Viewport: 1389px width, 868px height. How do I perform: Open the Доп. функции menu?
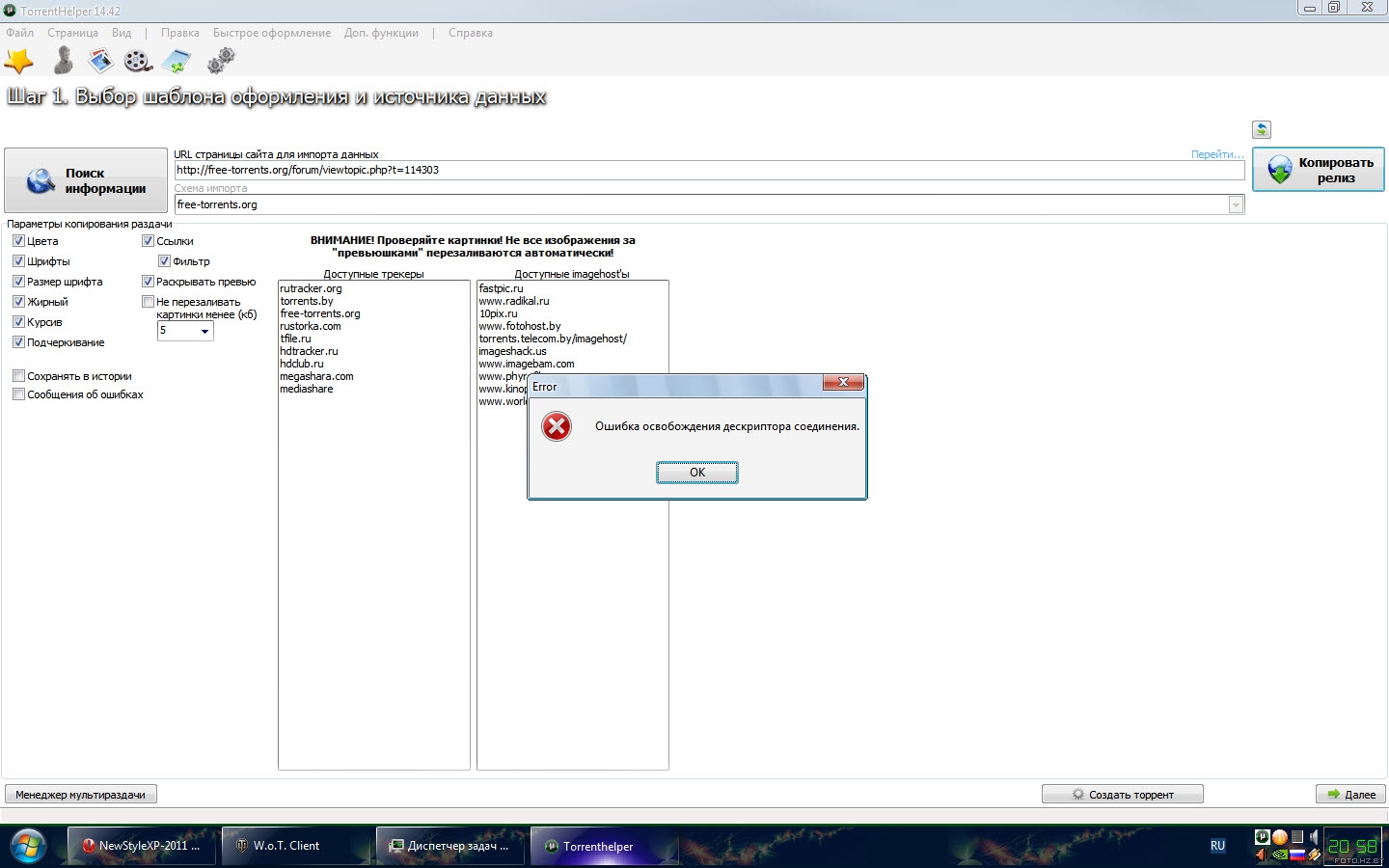381,33
